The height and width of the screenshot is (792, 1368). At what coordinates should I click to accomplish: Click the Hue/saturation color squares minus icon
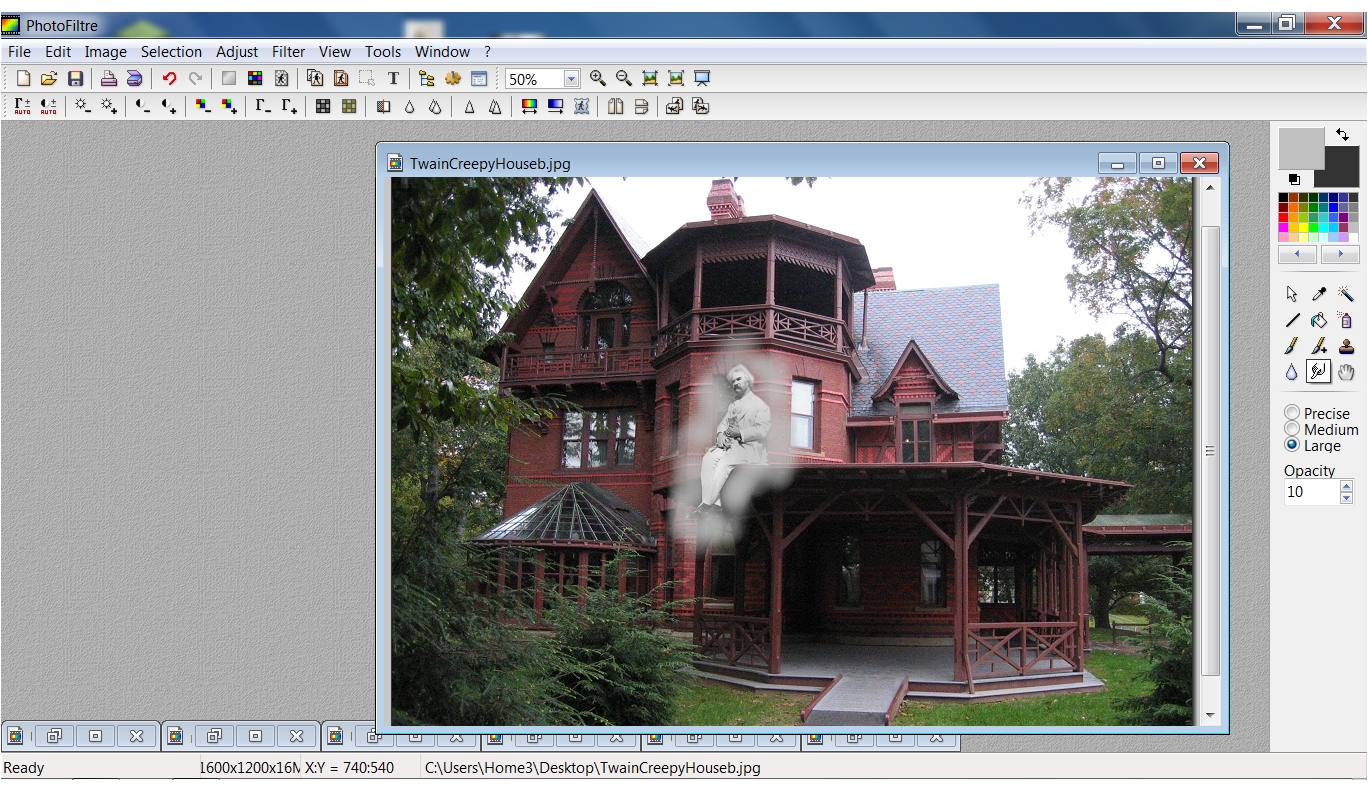click(x=203, y=106)
